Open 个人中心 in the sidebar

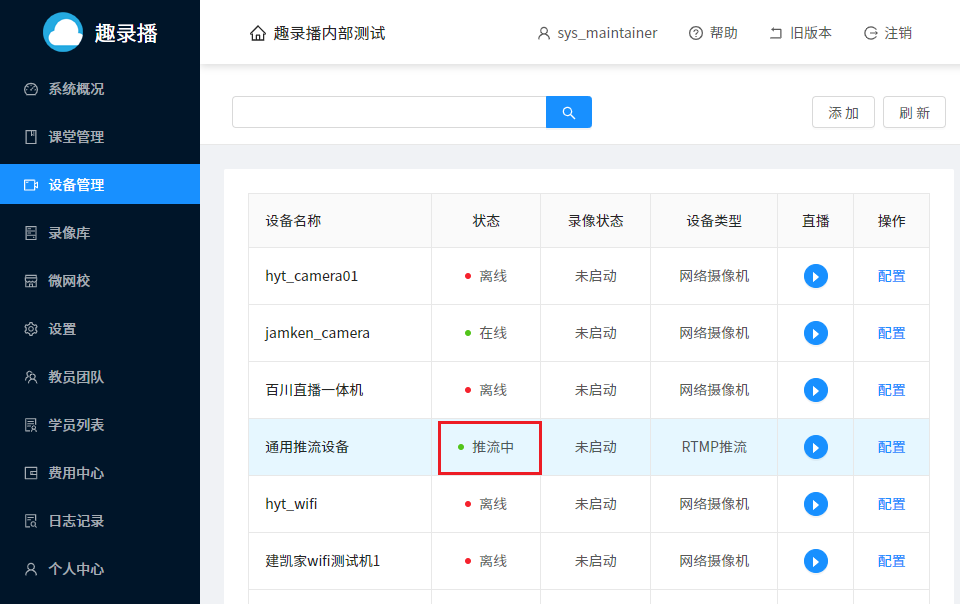tap(100, 569)
